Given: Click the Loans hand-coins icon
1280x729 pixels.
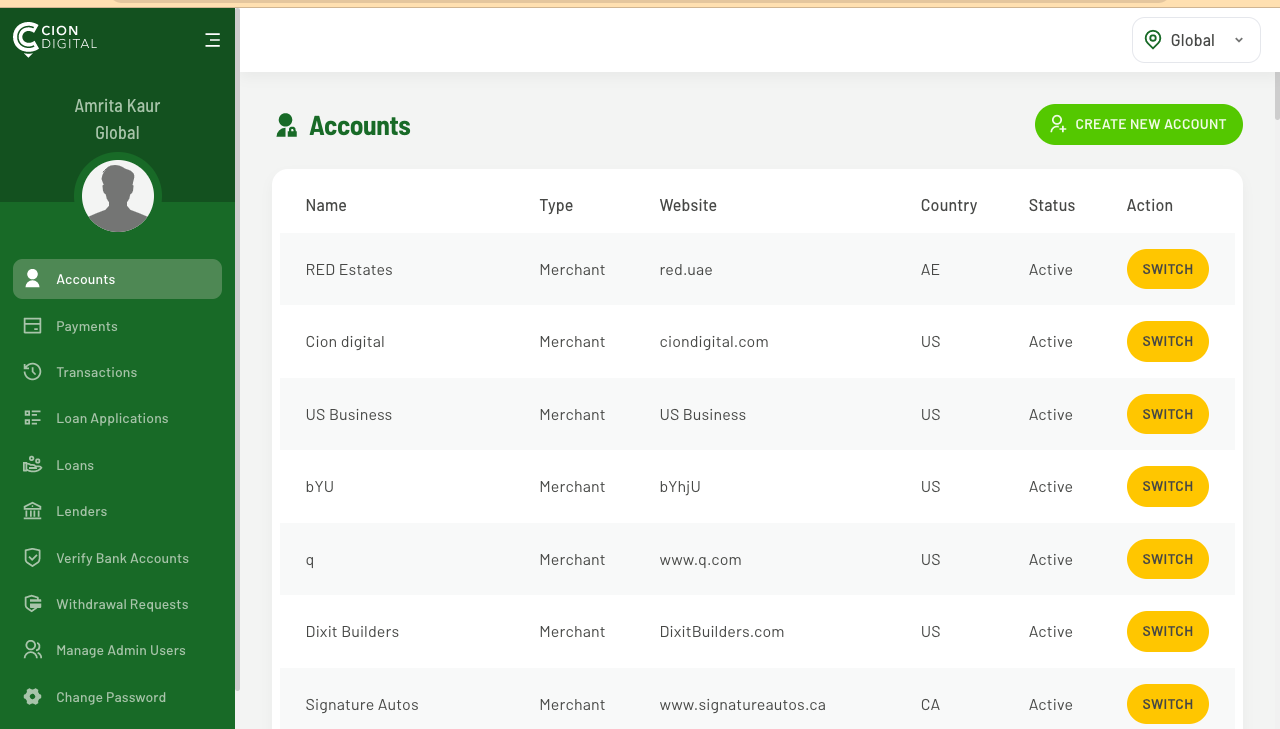Looking at the screenshot, I should 33,465.
